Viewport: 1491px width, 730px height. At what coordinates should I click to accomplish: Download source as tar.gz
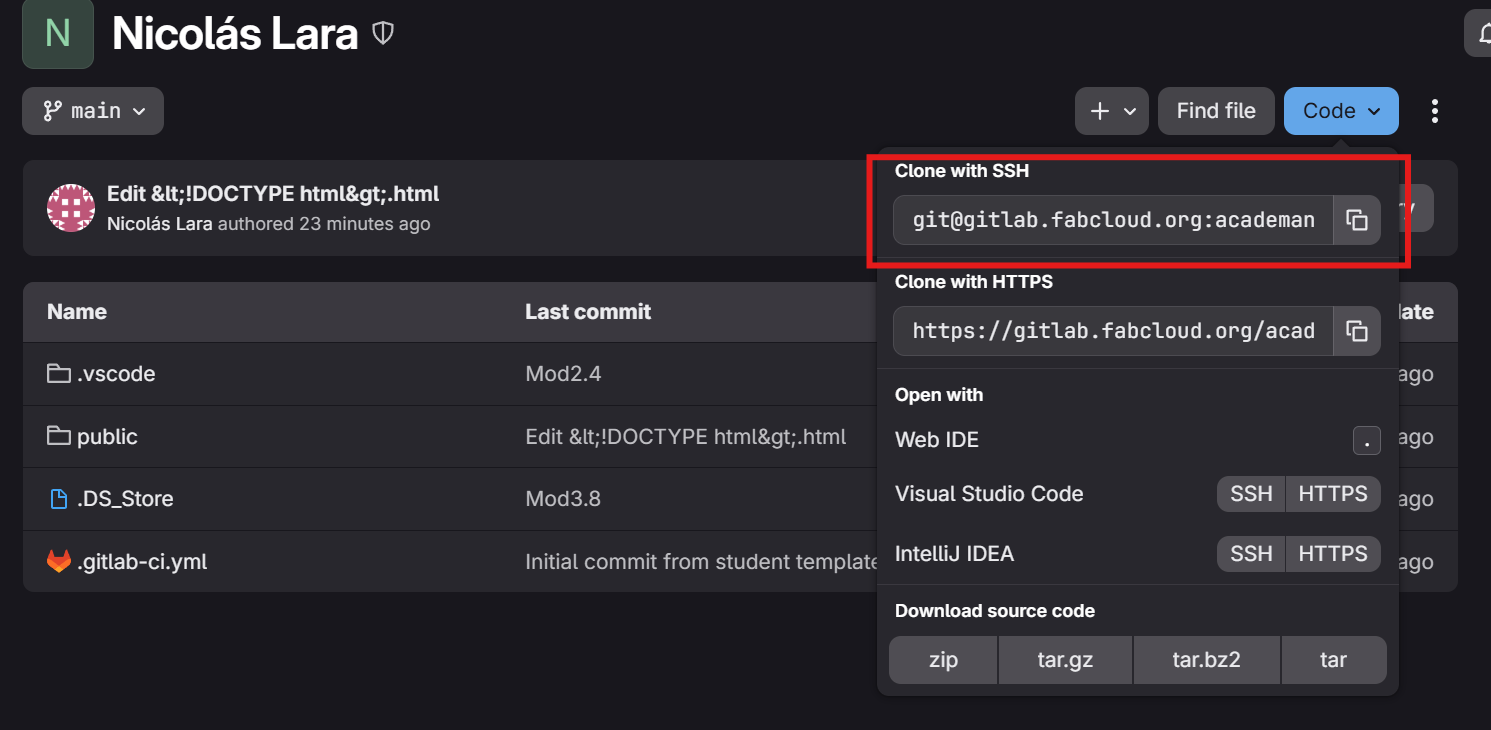(x=1065, y=660)
